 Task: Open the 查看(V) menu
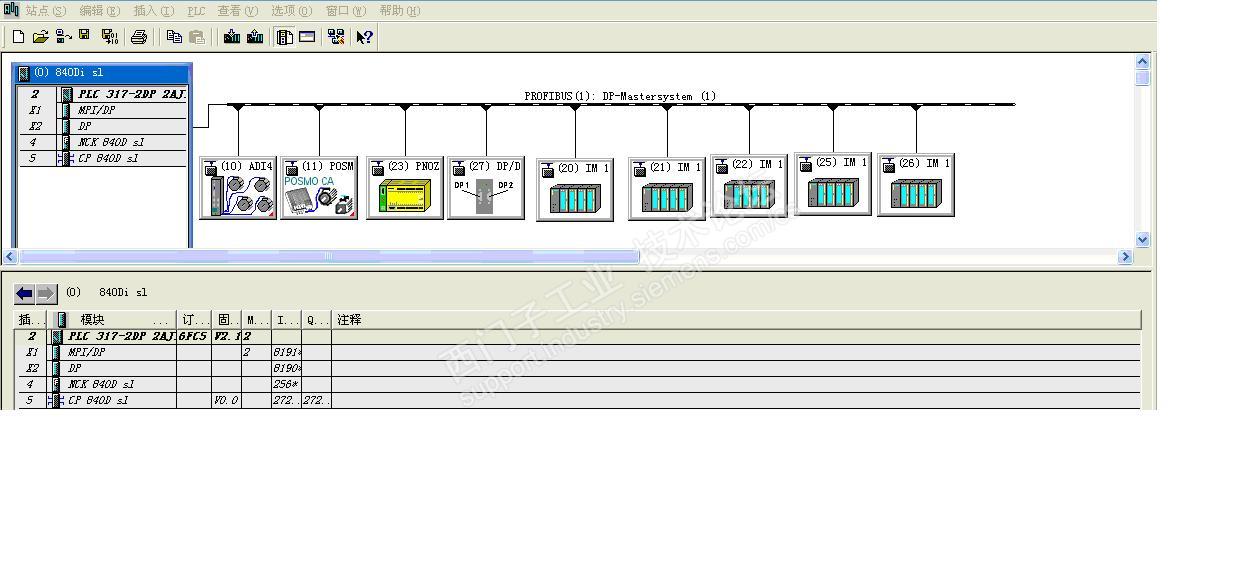click(237, 10)
